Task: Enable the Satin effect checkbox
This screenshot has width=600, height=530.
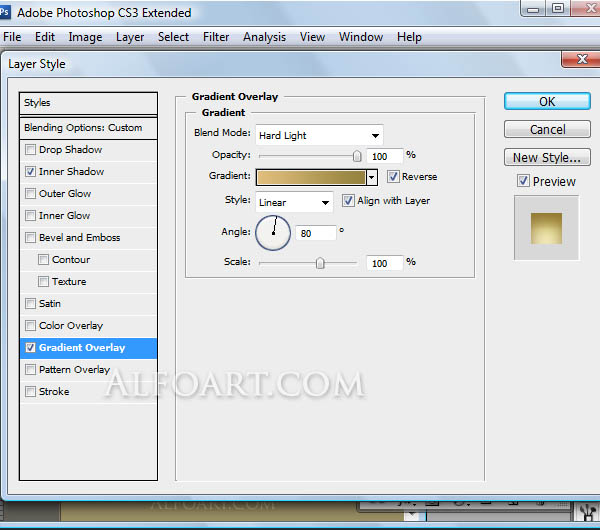Action: pyautogui.click(x=30, y=303)
